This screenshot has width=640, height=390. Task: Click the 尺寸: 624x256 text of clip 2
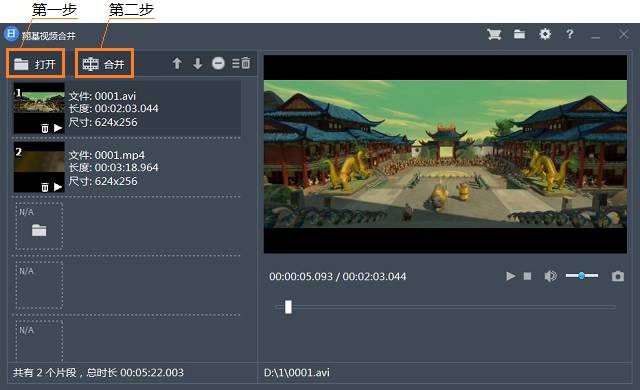pyautogui.click(x=103, y=181)
